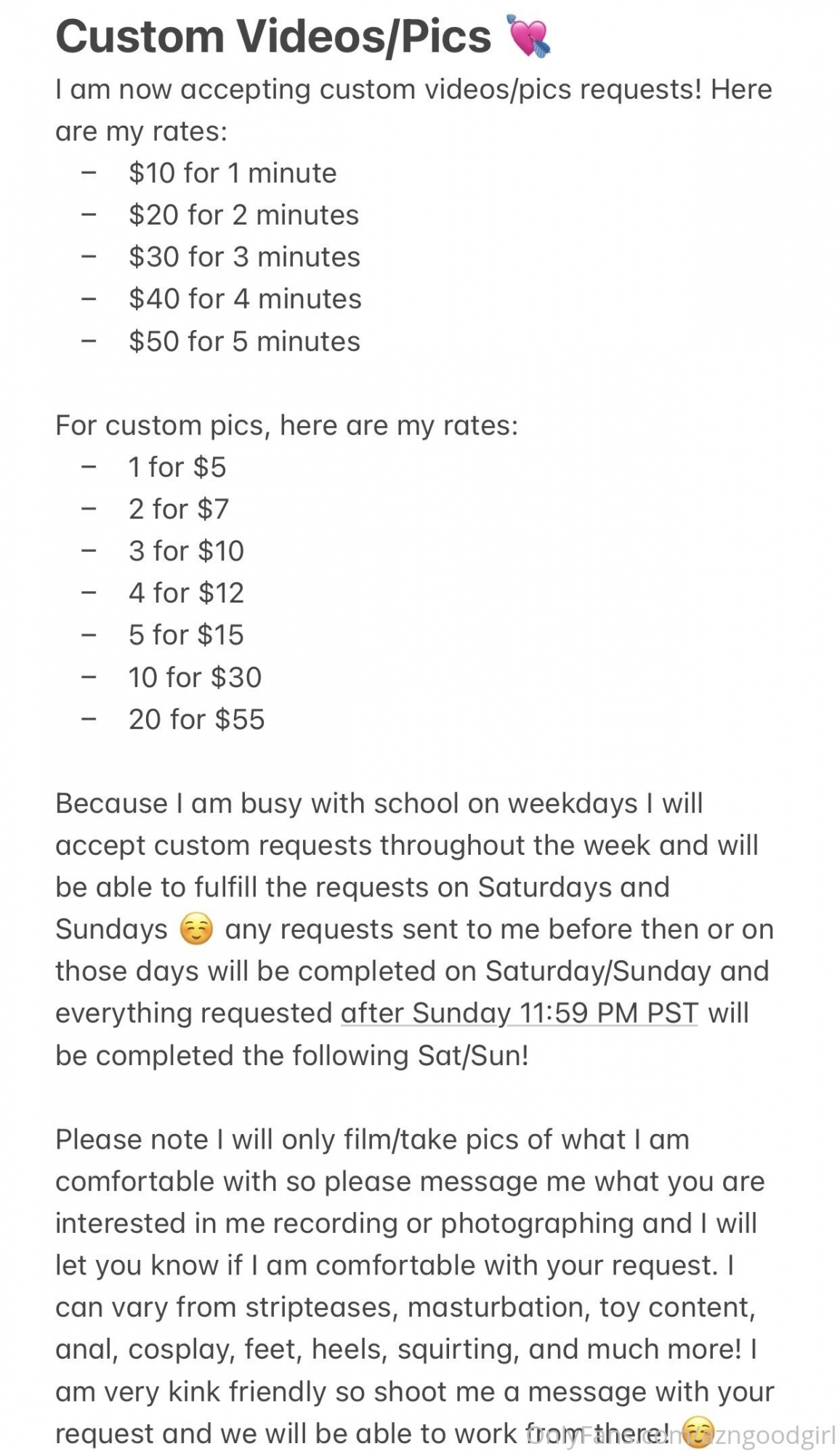
Task: Select the "$10 for 1 minute" line
Action: click(x=233, y=173)
